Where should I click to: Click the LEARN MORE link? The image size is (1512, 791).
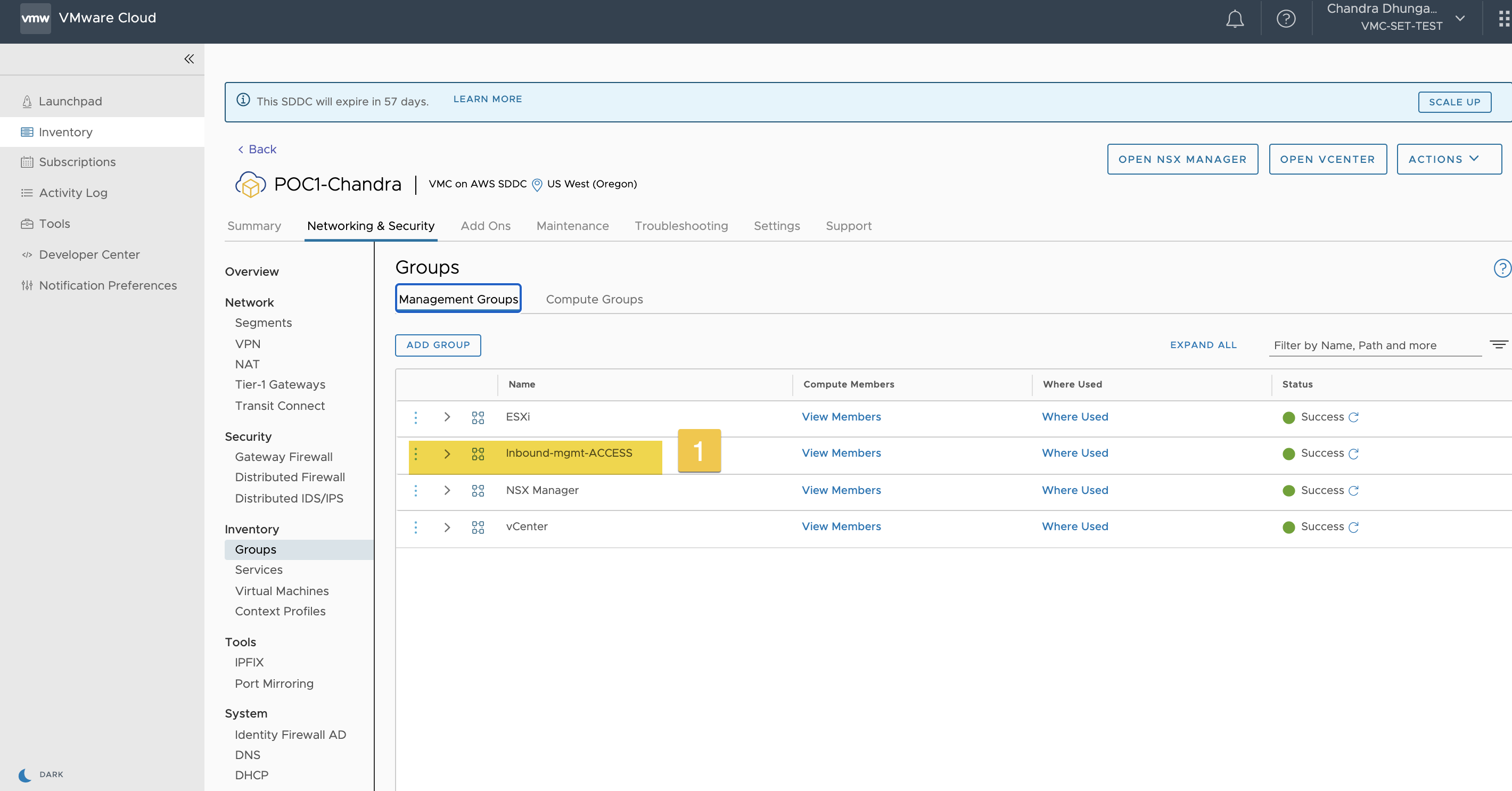point(487,99)
